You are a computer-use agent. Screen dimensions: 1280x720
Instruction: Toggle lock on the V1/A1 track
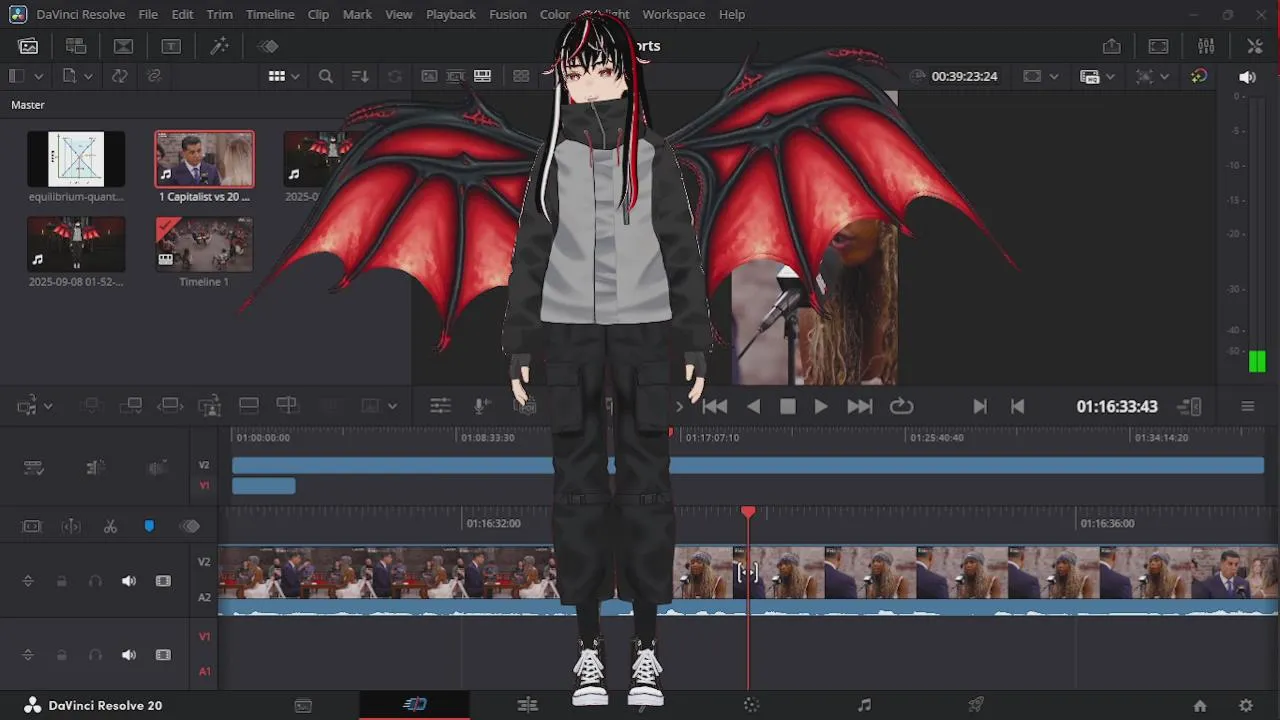62,655
